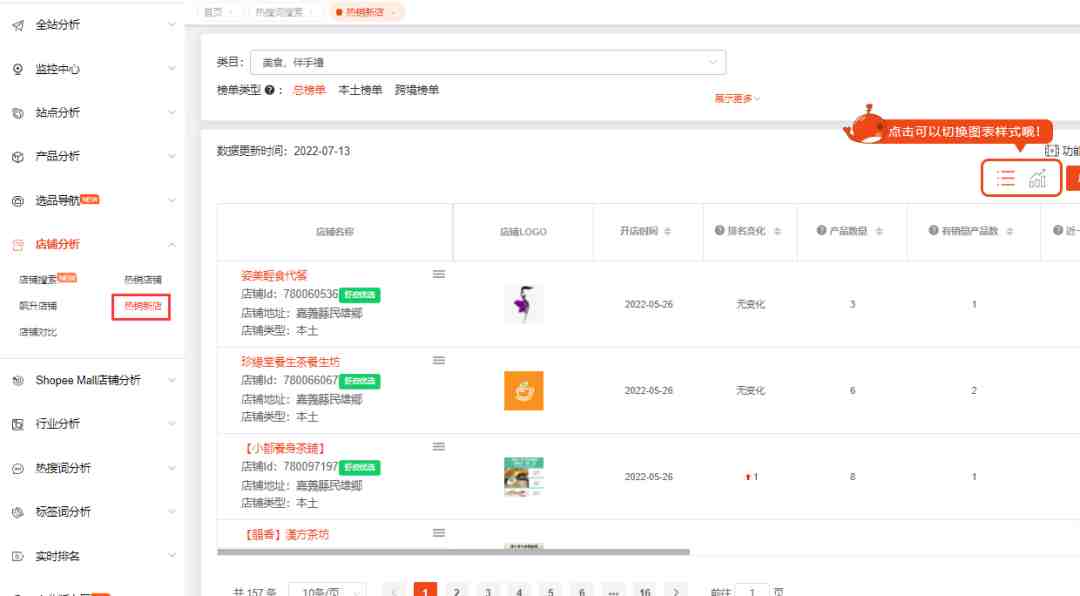Click the help icon beside 榜单类型

[x=270, y=90]
